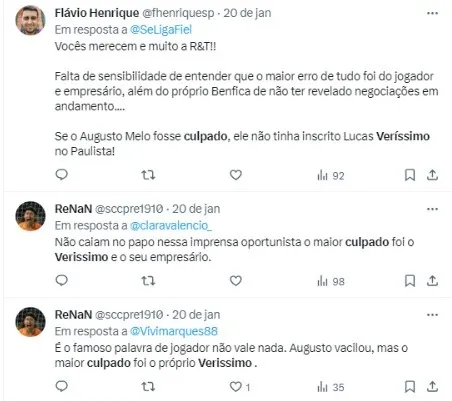Like the tweet that has 1 like
The width and height of the screenshot is (452, 401).
[236, 387]
